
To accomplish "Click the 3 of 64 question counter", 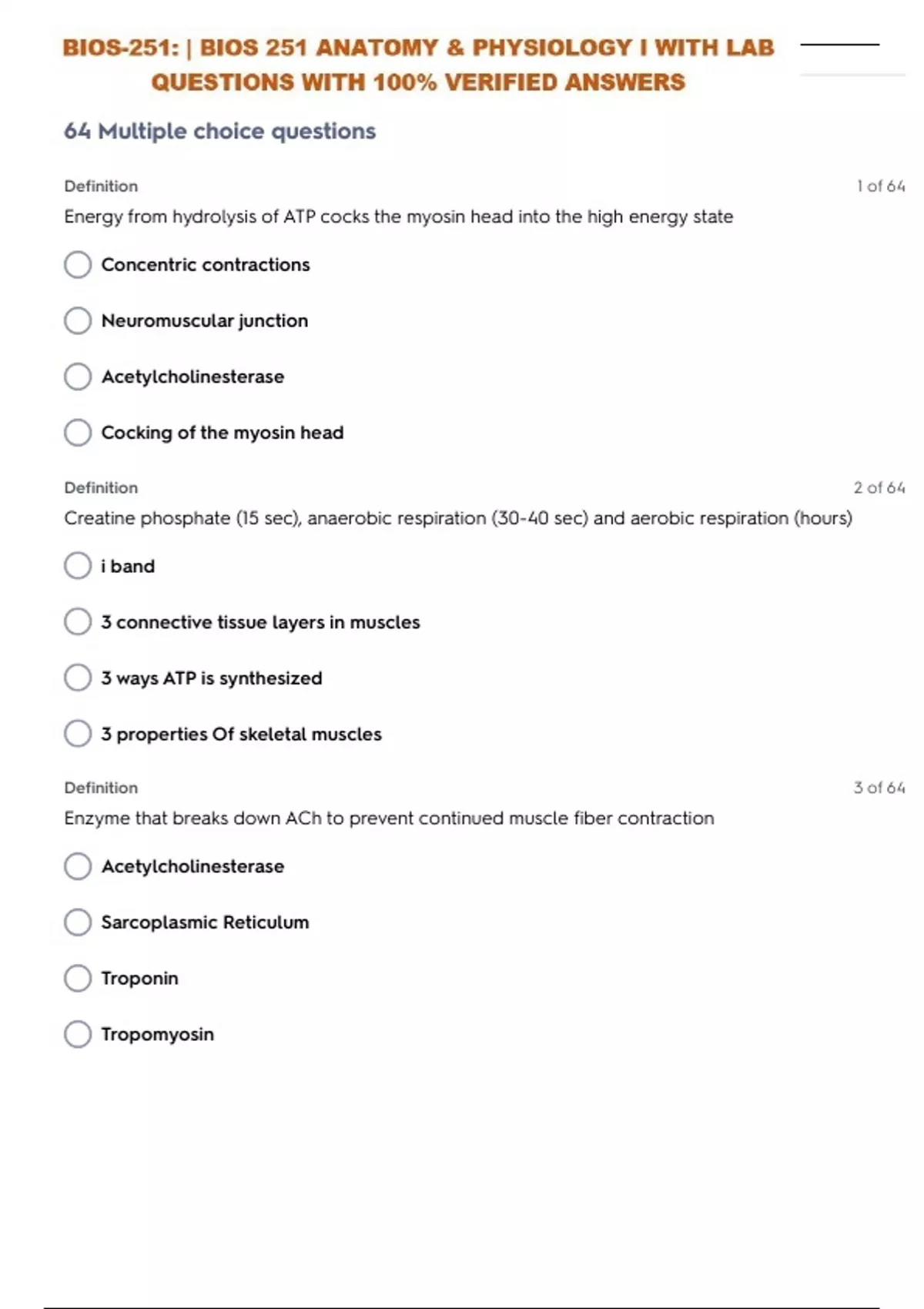I will pyautogui.click(x=879, y=788).
